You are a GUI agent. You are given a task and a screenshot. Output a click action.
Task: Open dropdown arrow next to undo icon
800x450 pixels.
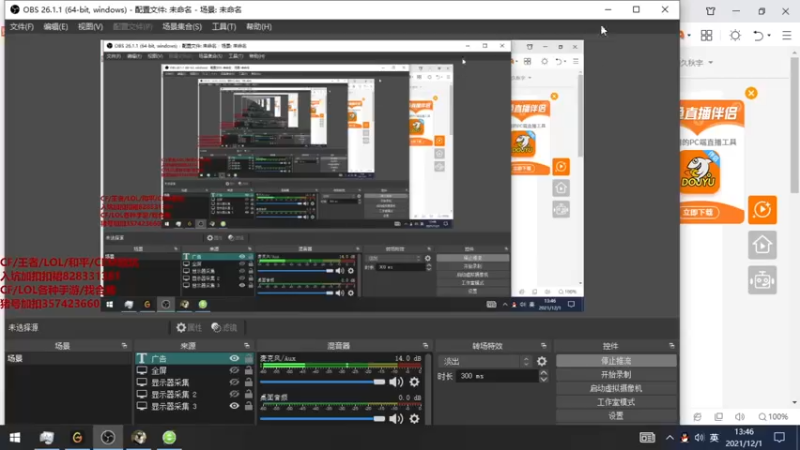coord(769,36)
